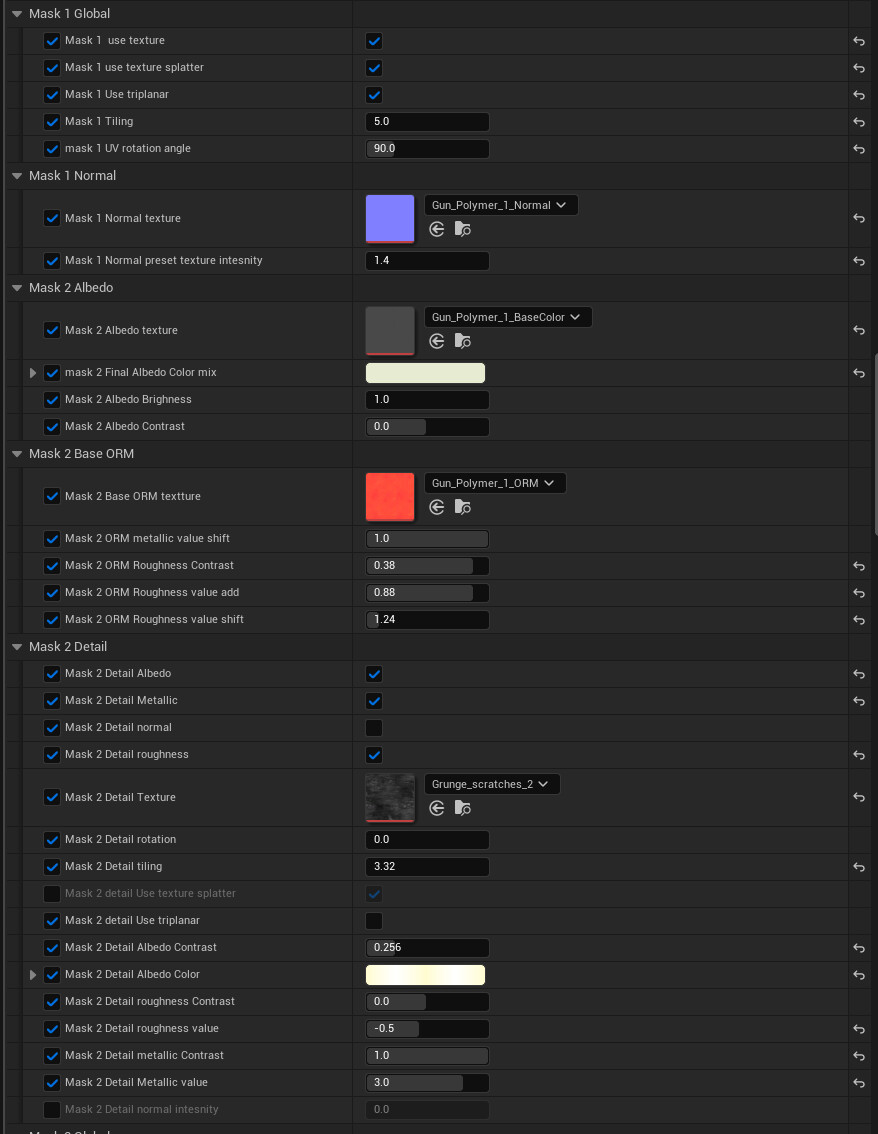Reset Mask 2 Detail Metallic value to default
The image size is (878, 1134).
coord(859,1083)
